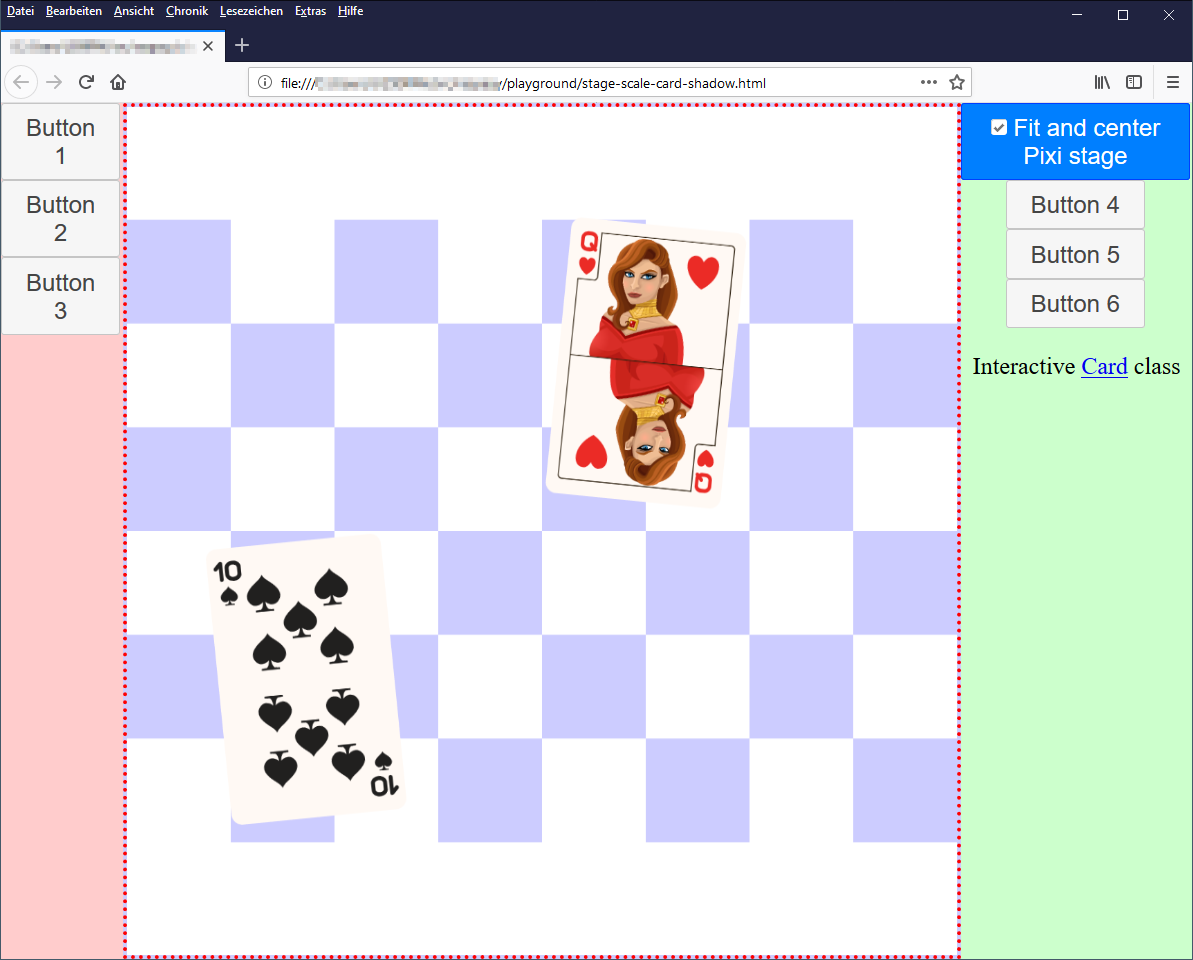This screenshot has width=1193, height=960.
Task: Click the browser back arrow
Action: [21, 82]
